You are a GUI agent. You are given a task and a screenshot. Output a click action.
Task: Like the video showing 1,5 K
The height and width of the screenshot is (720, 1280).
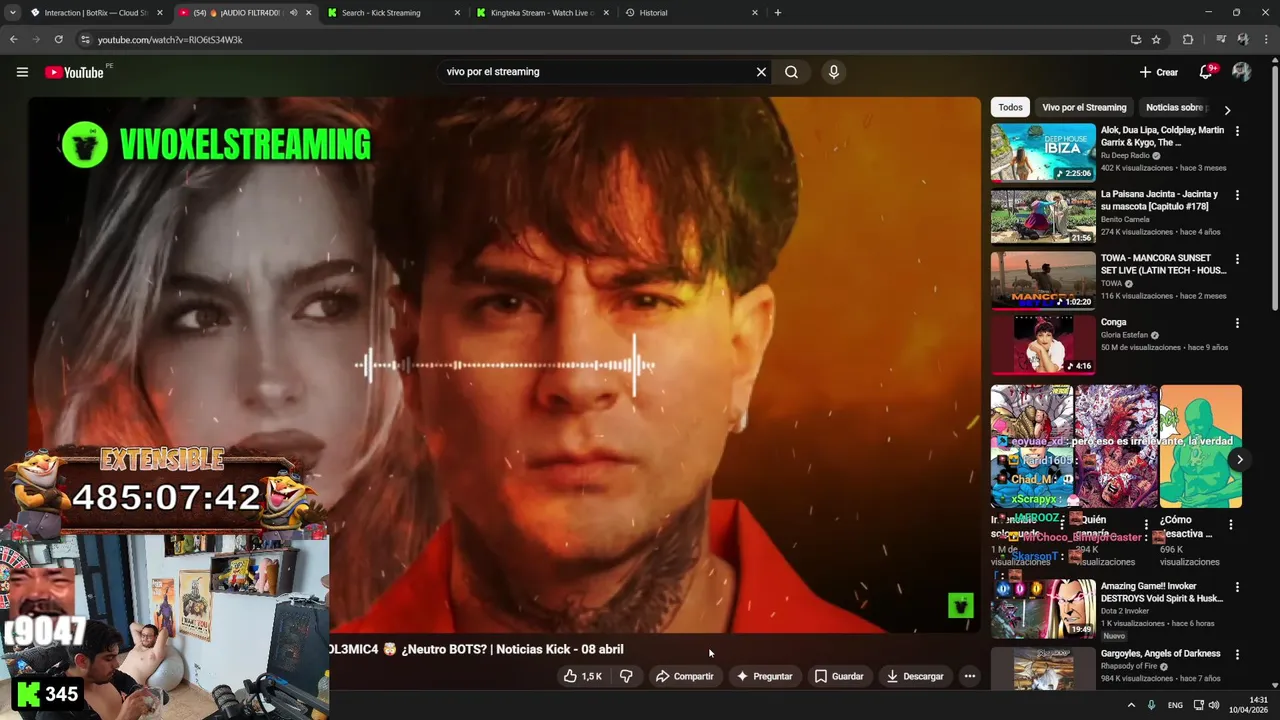pos(582,676)
